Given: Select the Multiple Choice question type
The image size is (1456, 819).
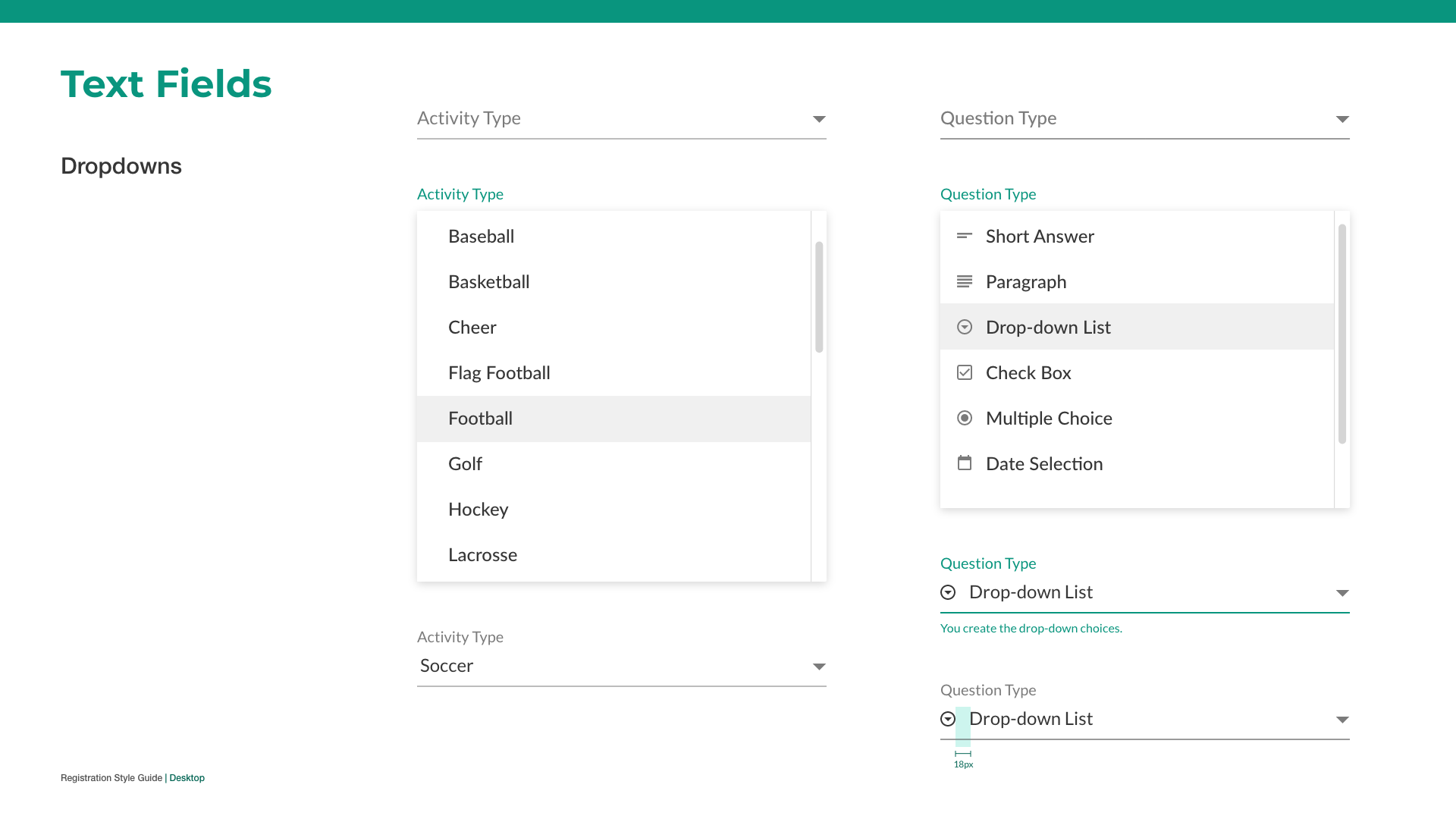Looking at the screenshot, I should click(1049, 419).
